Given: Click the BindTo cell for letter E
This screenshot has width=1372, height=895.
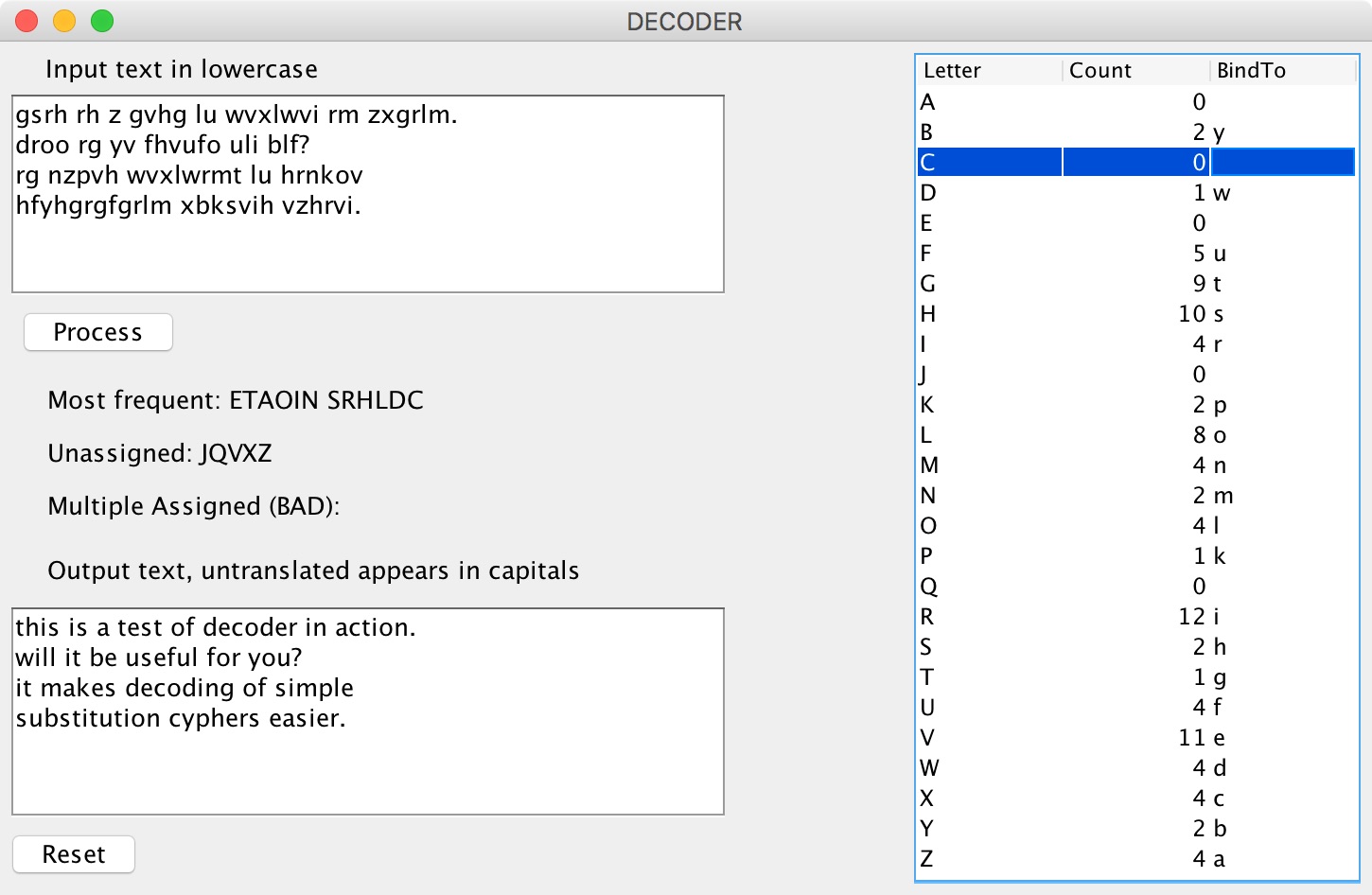Looking at the screenshot, I should coord(1282,223).
